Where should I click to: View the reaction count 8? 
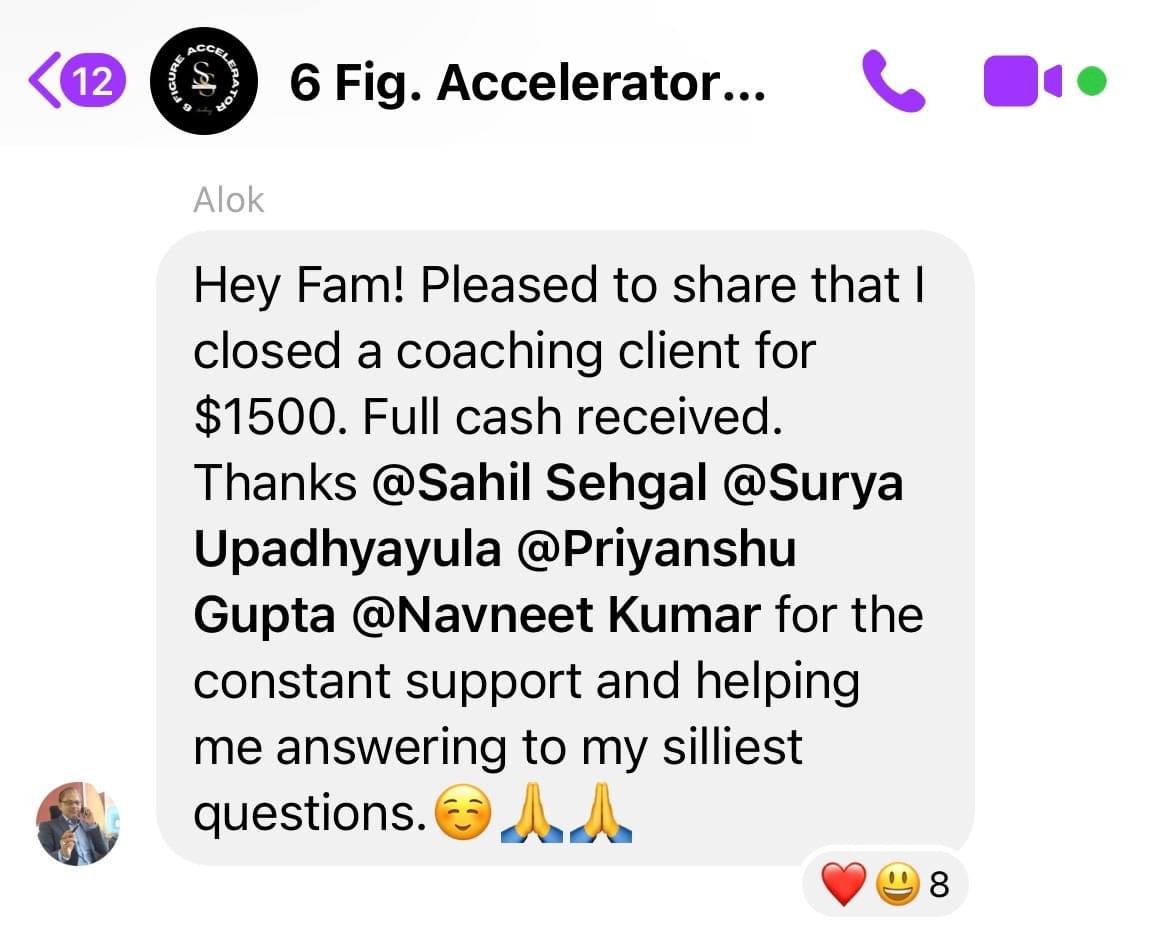(939, 884)
